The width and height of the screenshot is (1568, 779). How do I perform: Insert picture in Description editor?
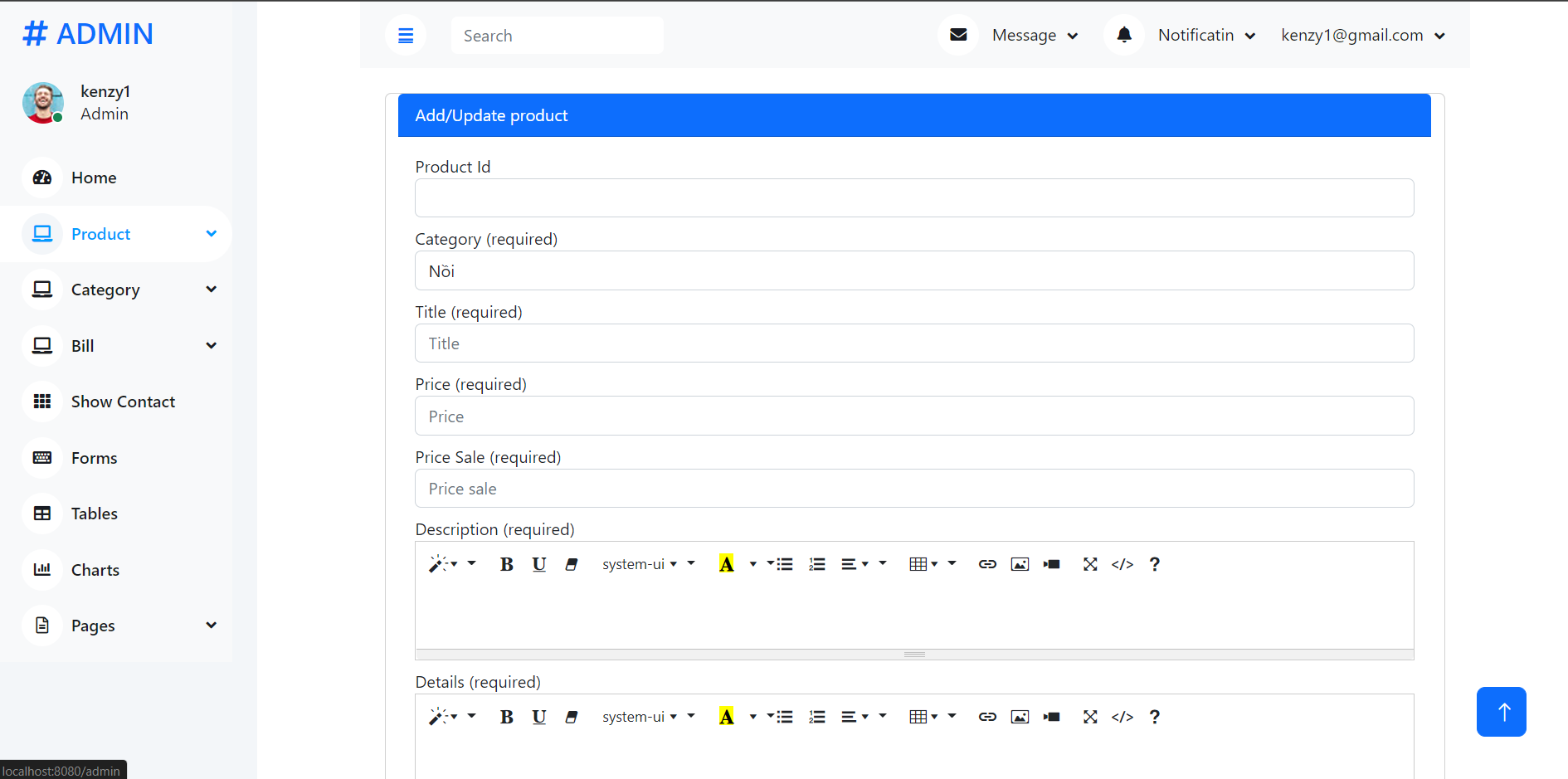tap(1020, 564)
